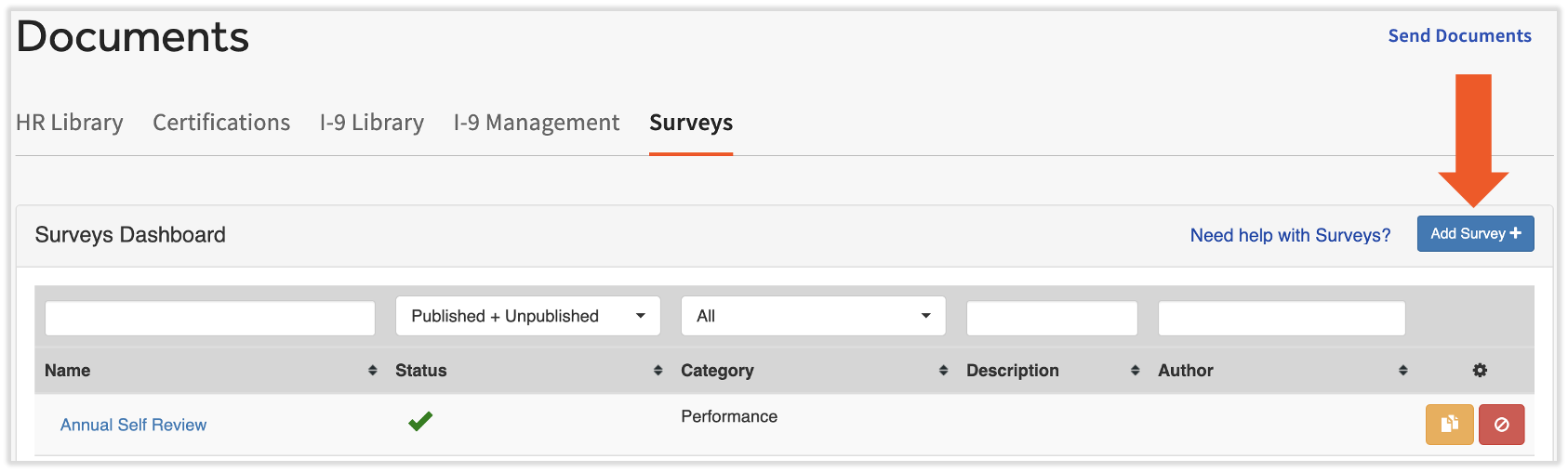
Task: Sort by Description column arrows
Action: pos(1135,371)
